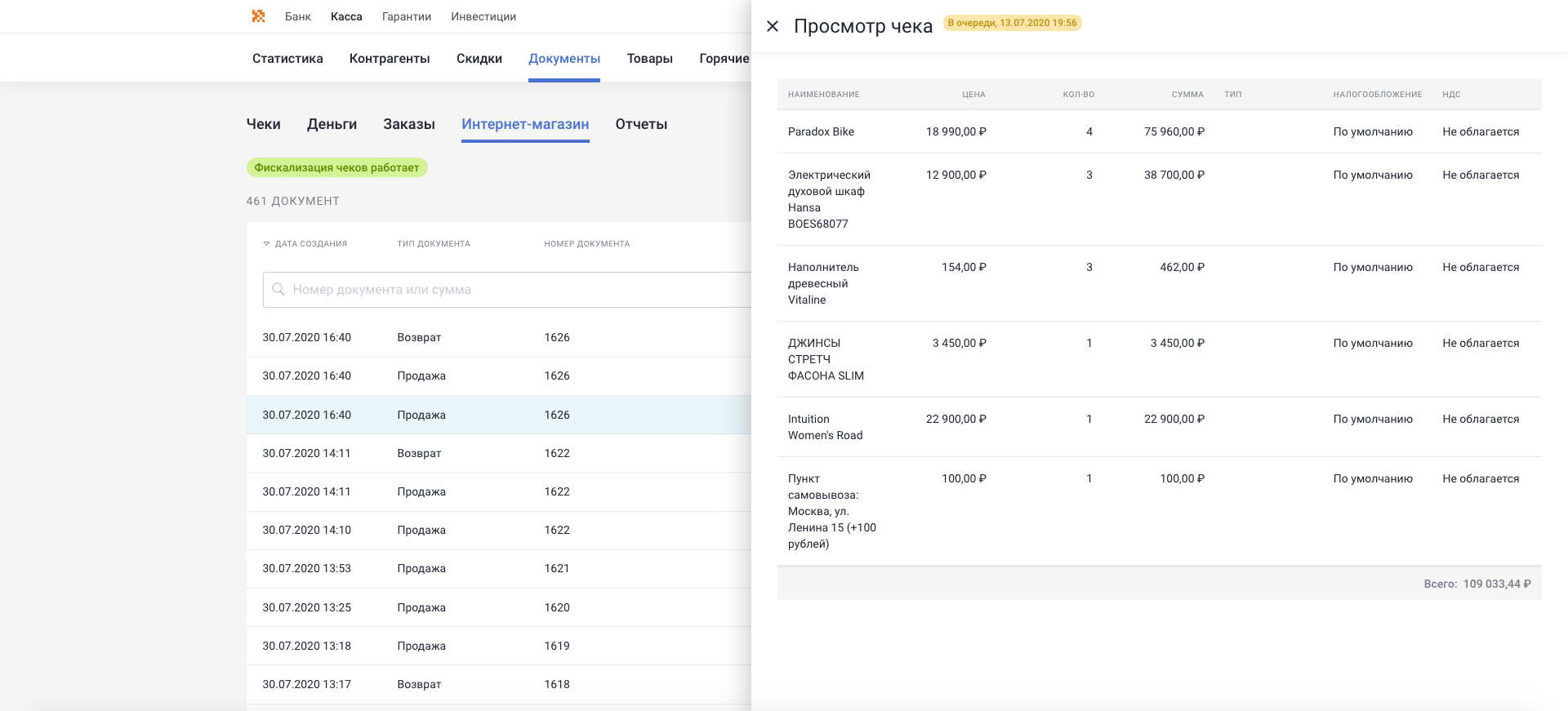Switch to the Статистика tab
This screenshot has width=1568, height=711.
pyautogui.click(x=287, y=59)
